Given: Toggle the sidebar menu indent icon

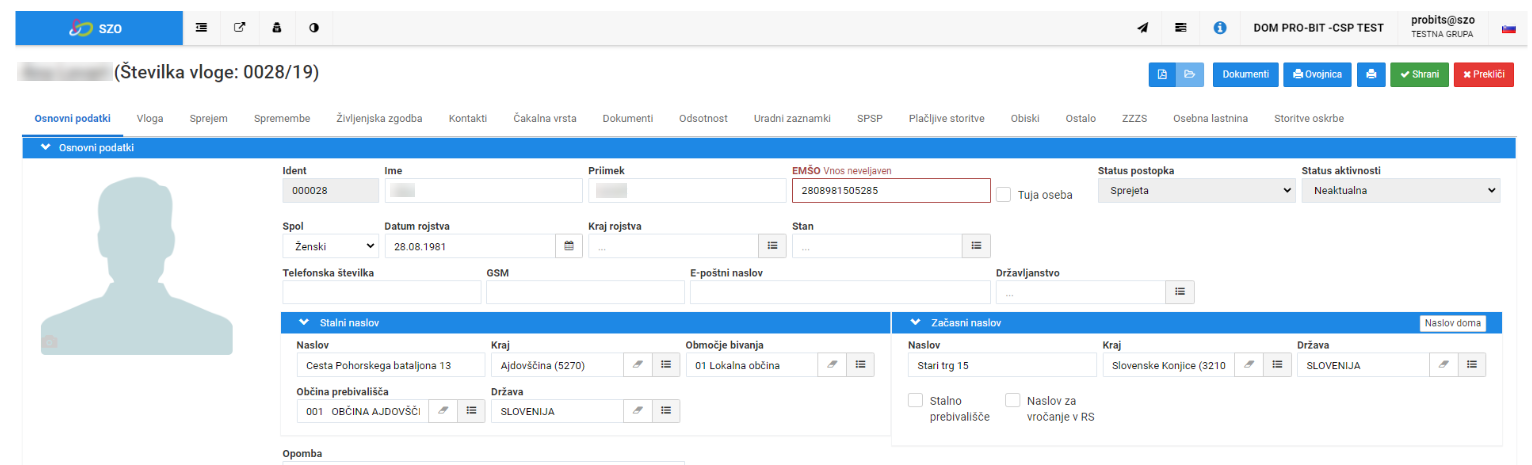Looking at the screenshot, I should [x=201, y=28].
